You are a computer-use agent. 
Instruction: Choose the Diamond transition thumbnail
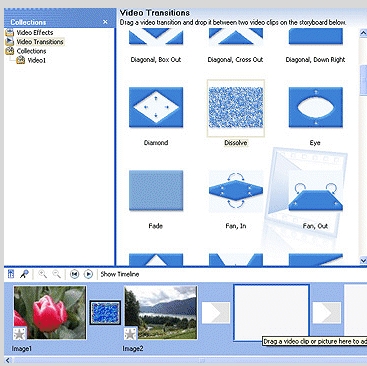click(x=156, y=107)
